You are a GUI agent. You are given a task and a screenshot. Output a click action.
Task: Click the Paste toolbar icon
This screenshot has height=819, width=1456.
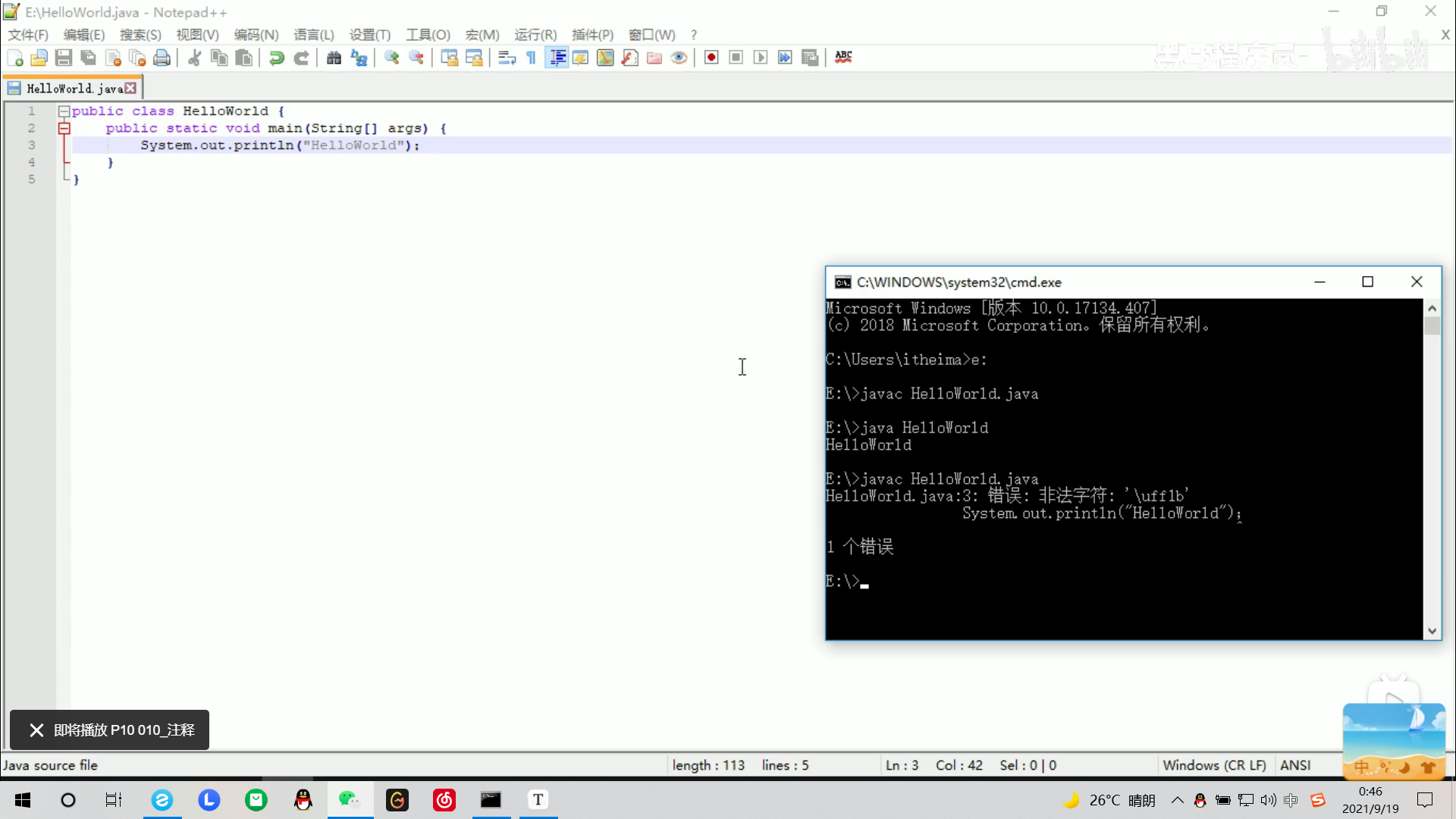(x=244, y=58)
